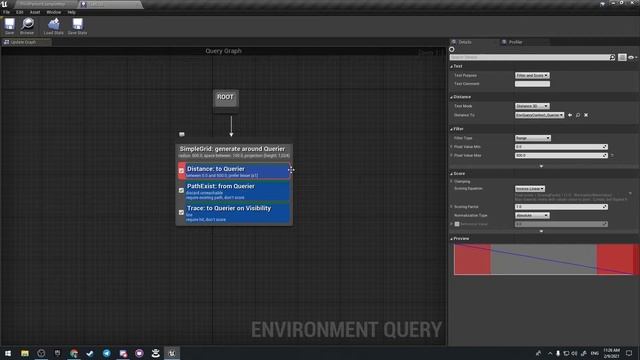
Task: Click the Load Stats icon
Action: (x=53, y=26)
